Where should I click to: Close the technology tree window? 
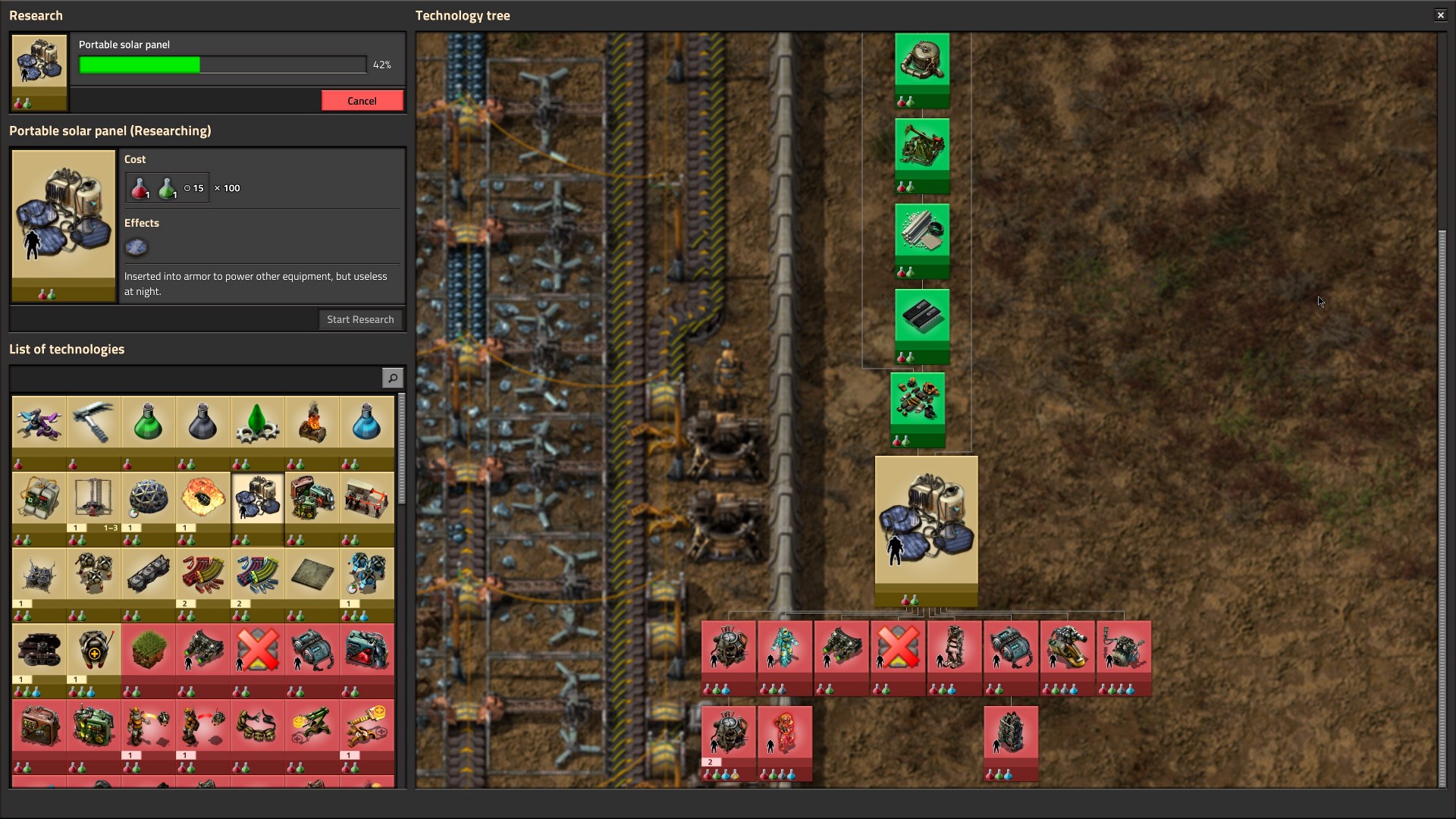[x=1440, y=15]
